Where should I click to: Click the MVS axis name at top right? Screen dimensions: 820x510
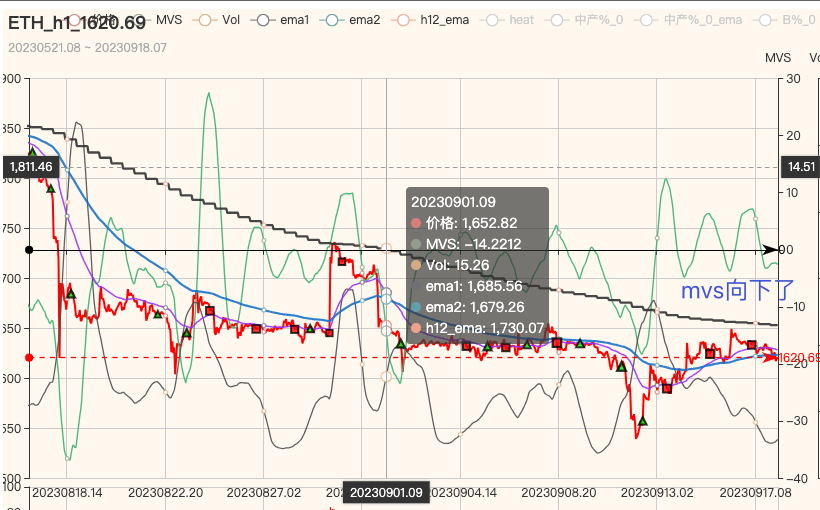[778, 58]
